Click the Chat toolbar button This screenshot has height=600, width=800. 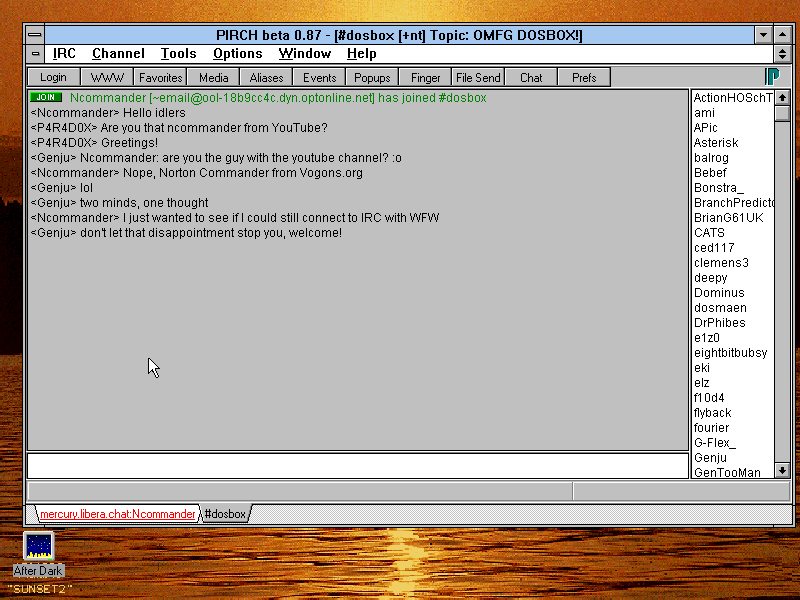point(532,78)
